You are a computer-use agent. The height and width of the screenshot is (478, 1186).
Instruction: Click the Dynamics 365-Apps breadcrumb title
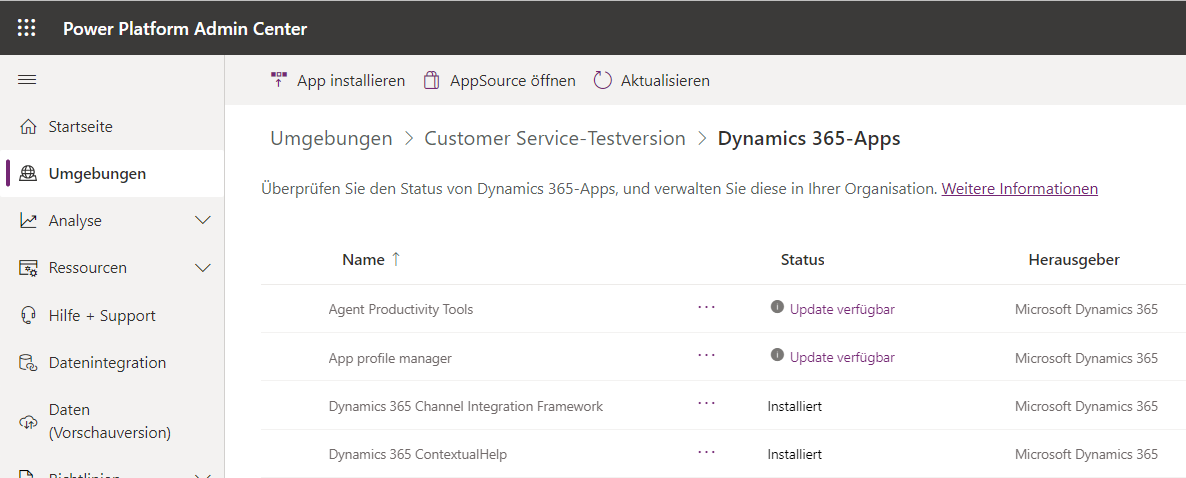pos(809,138)
